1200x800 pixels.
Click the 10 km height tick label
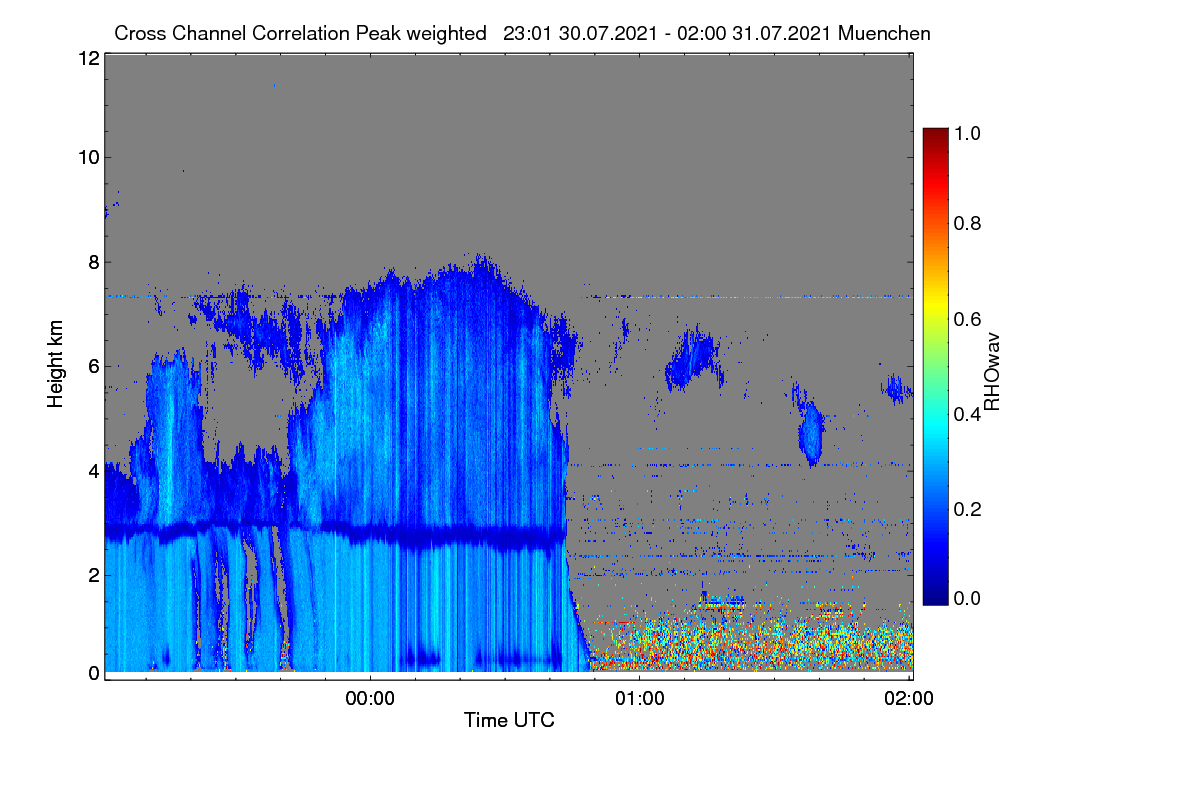(87, 157)
